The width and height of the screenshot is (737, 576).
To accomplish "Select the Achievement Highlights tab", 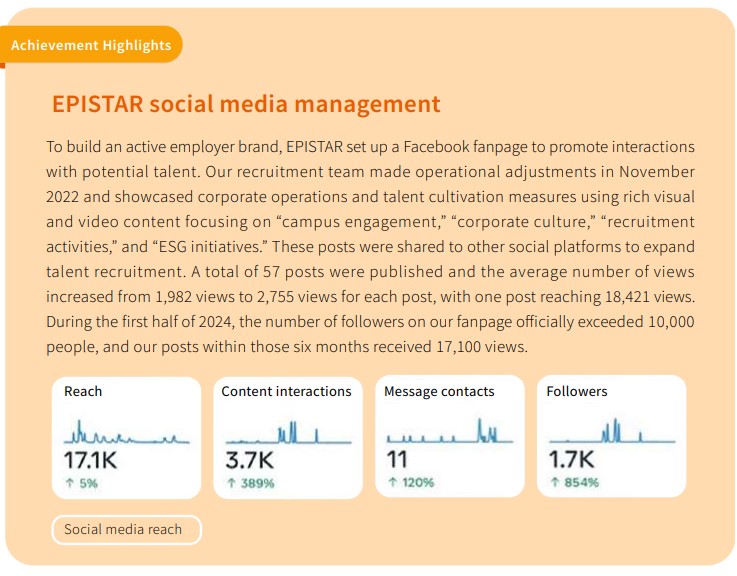I will click(x=91, y=45).
